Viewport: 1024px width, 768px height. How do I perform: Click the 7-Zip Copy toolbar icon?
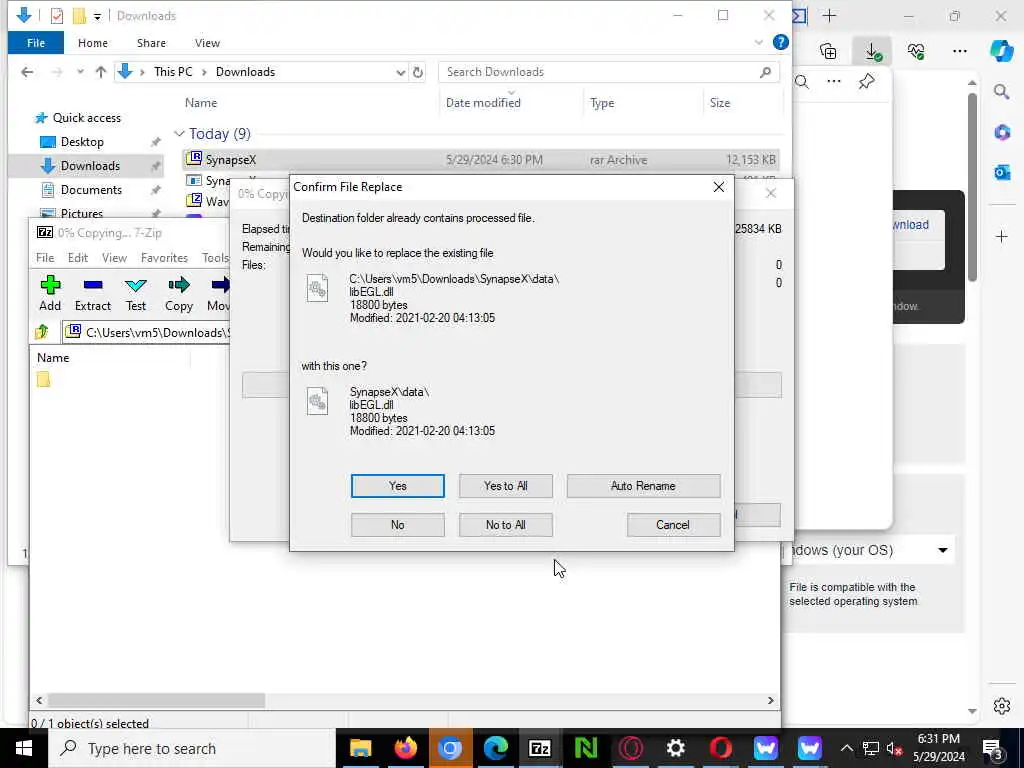179,293
